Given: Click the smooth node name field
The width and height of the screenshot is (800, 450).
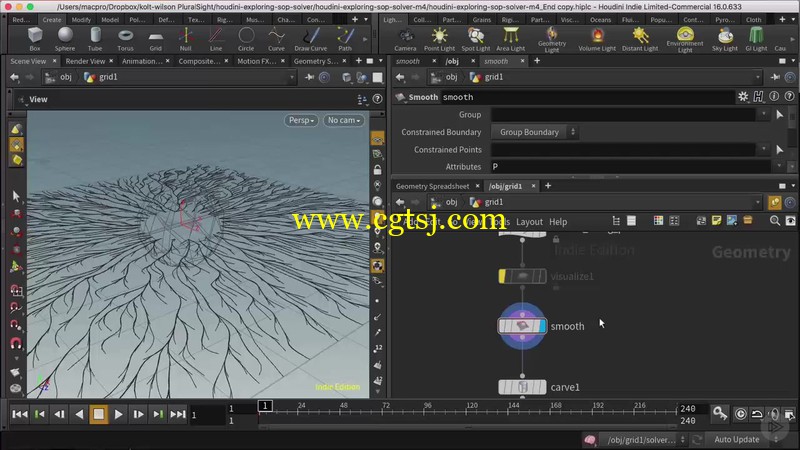Looking at the screenshot, I should click(x=588, y=97).
